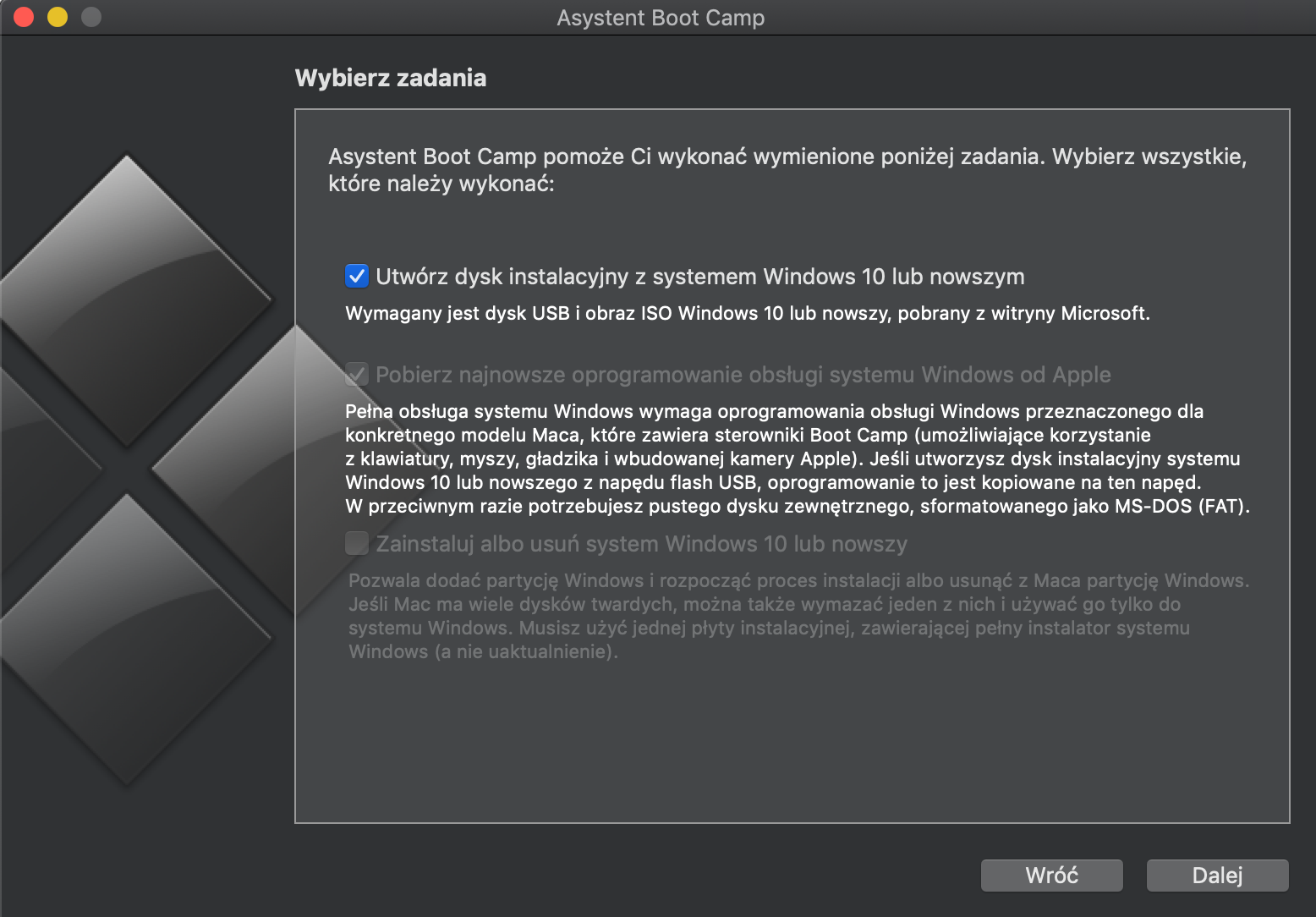Viewport: 1316px width, 917px height.
Task: Click the Dalej button
Action: tap(1217, 876)
